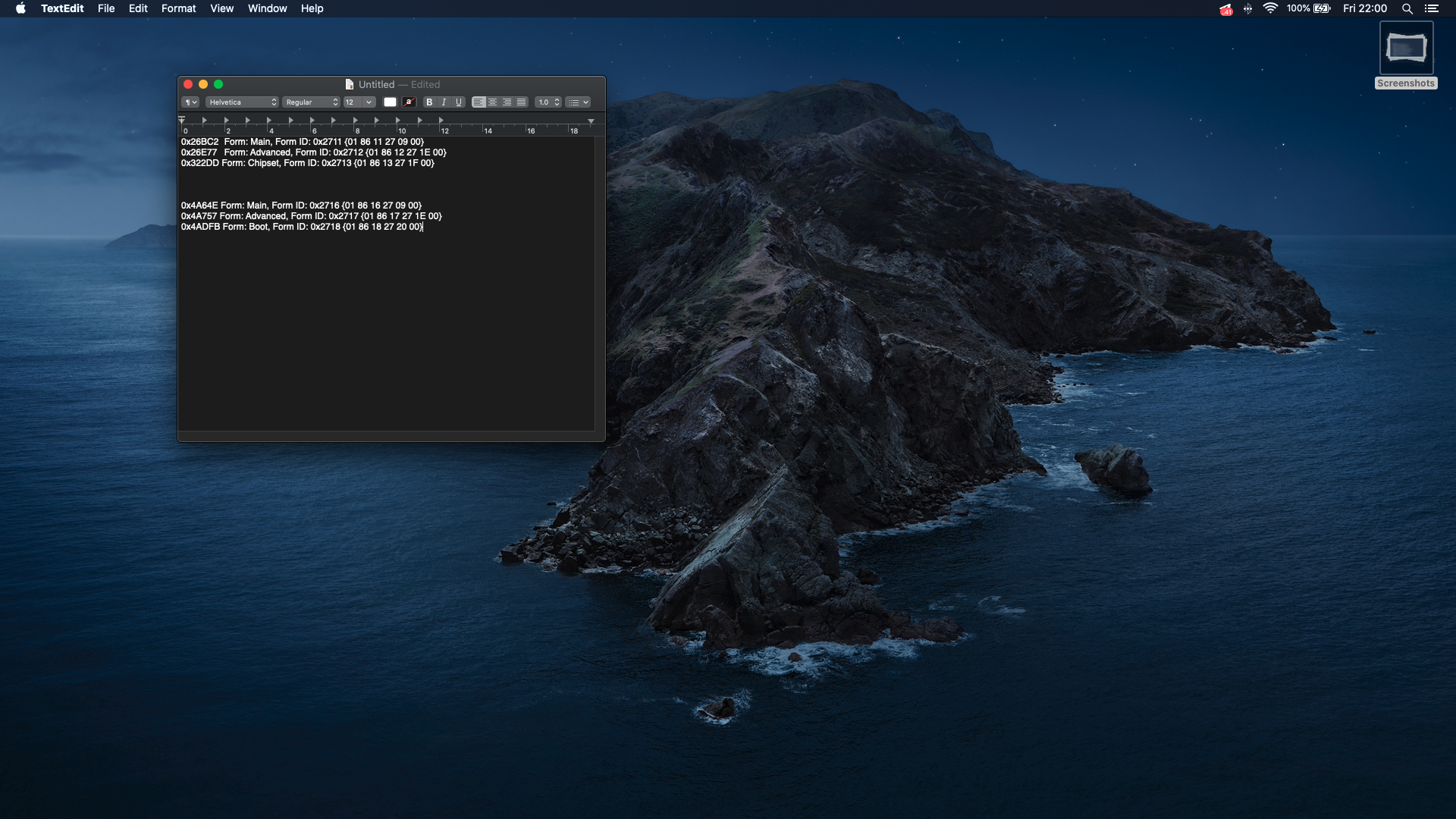
Task: Open the Format menu
Action: point(178,8)
